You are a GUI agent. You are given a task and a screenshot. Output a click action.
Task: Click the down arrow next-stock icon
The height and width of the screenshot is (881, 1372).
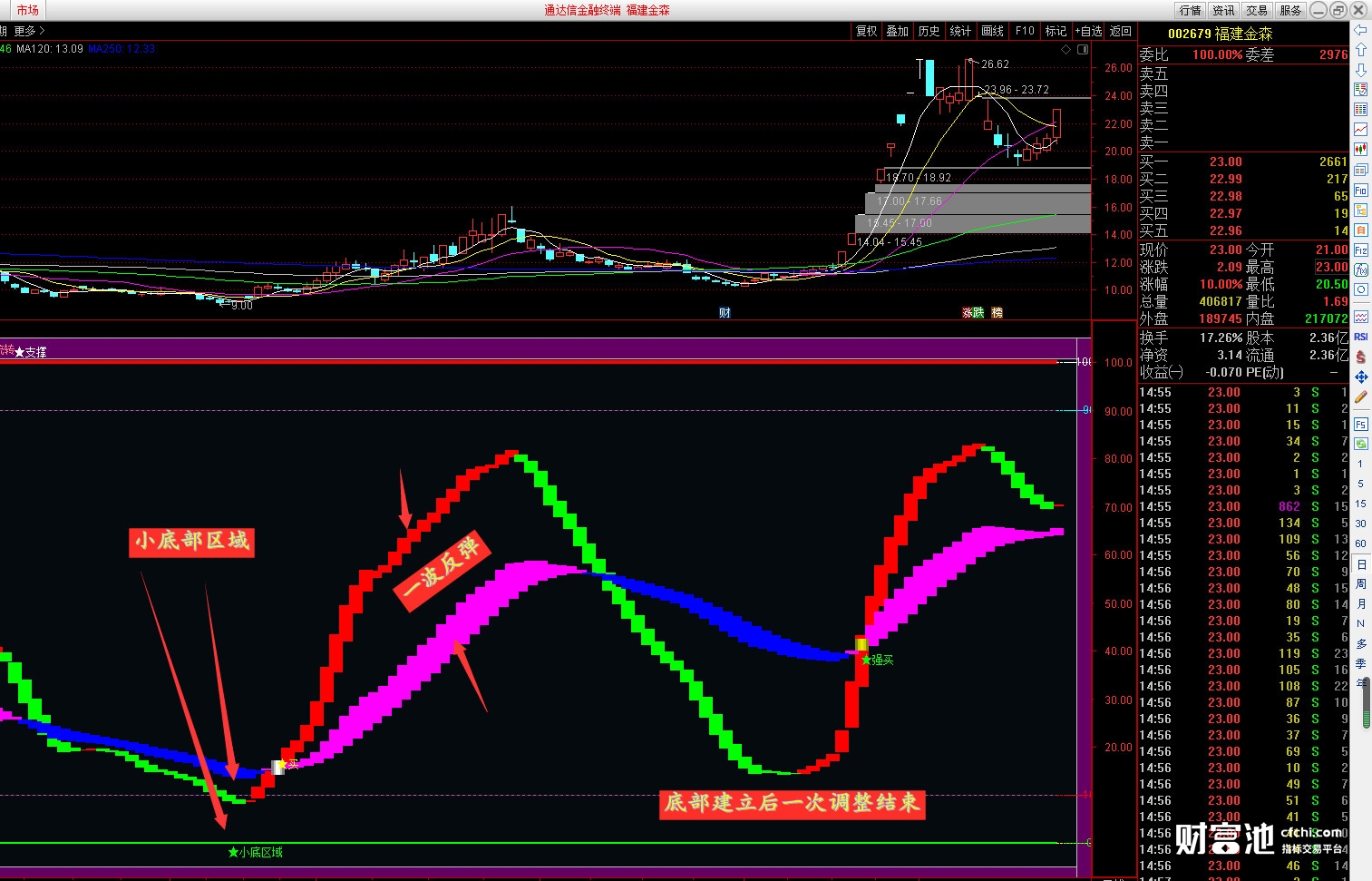pos(1360,70)
